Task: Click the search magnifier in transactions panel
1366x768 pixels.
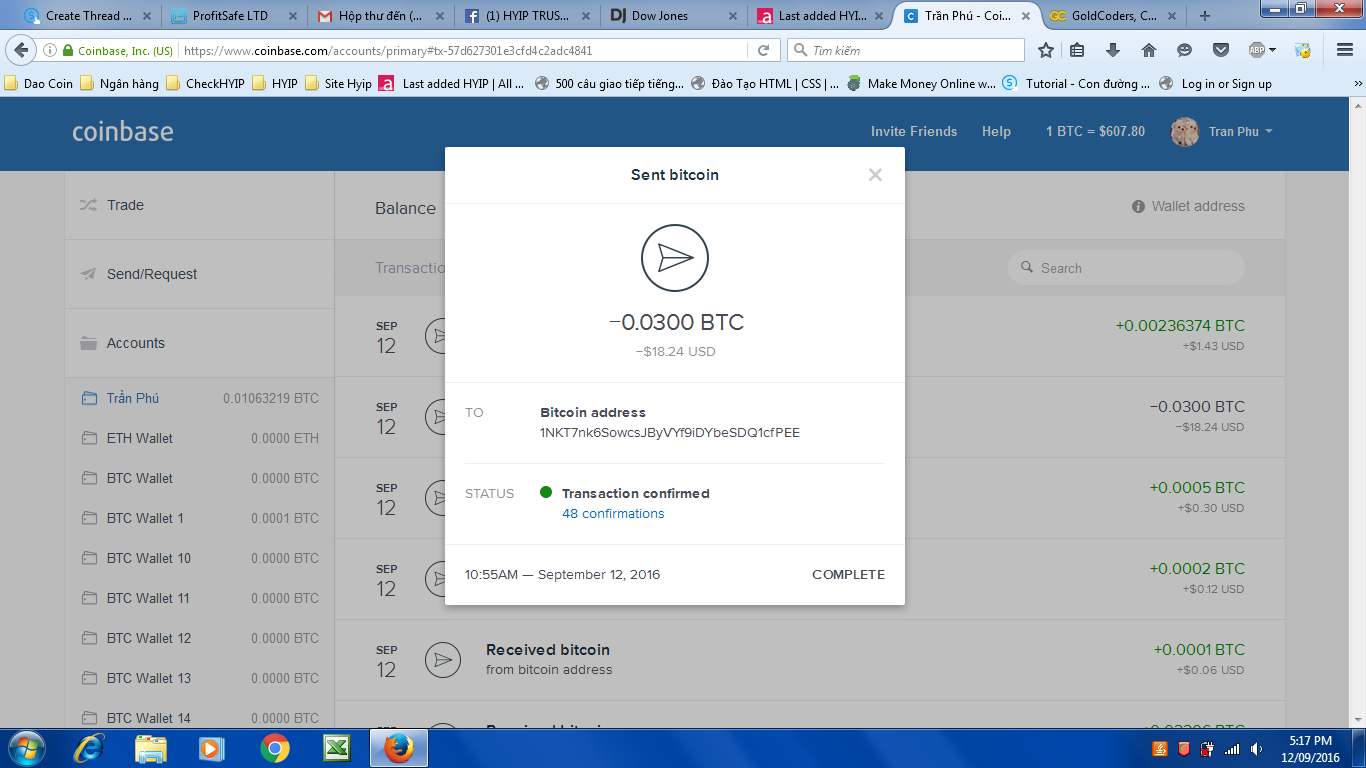Action: coord(1028,267)
